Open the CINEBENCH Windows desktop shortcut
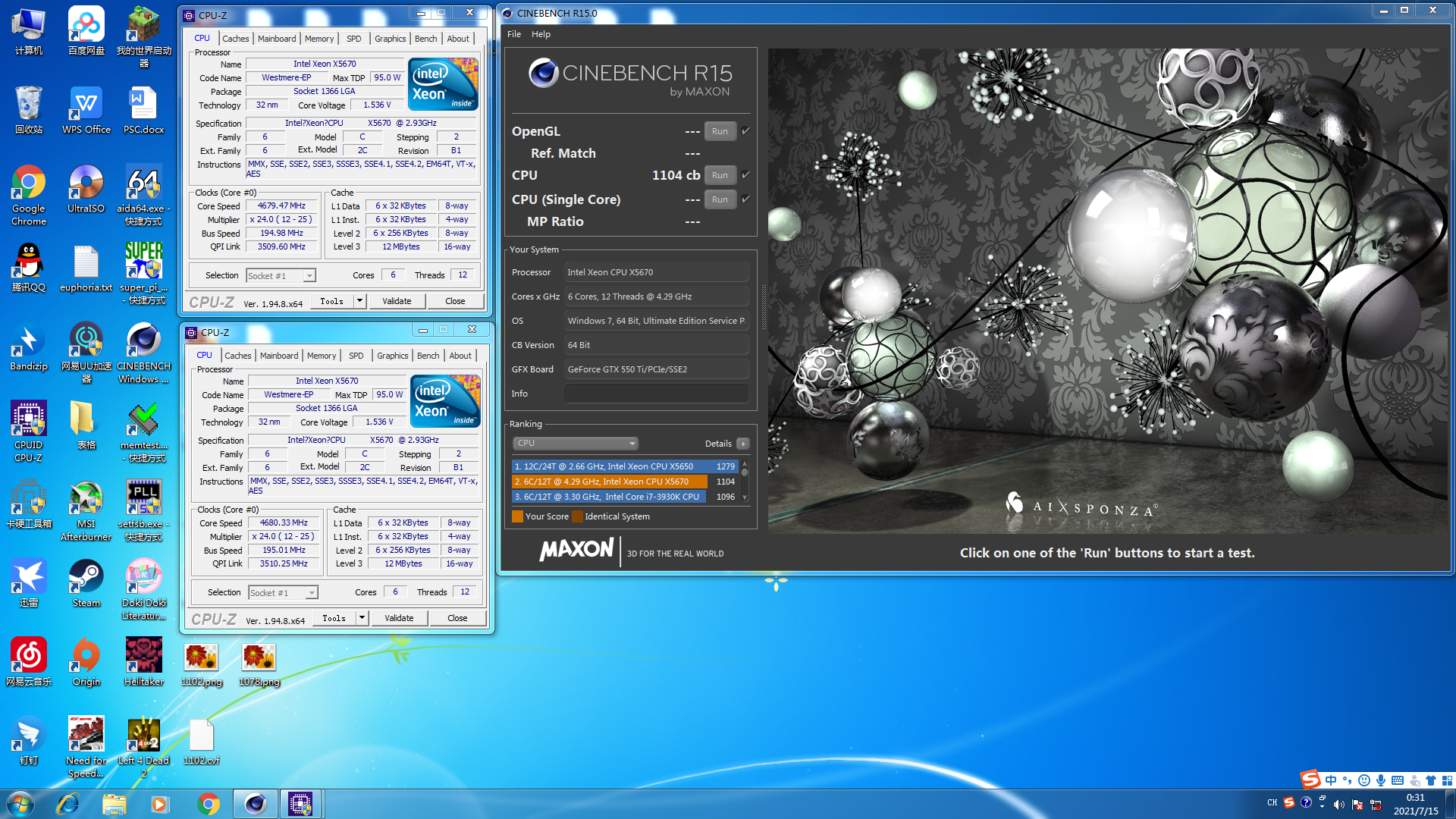 click(143, 353)
